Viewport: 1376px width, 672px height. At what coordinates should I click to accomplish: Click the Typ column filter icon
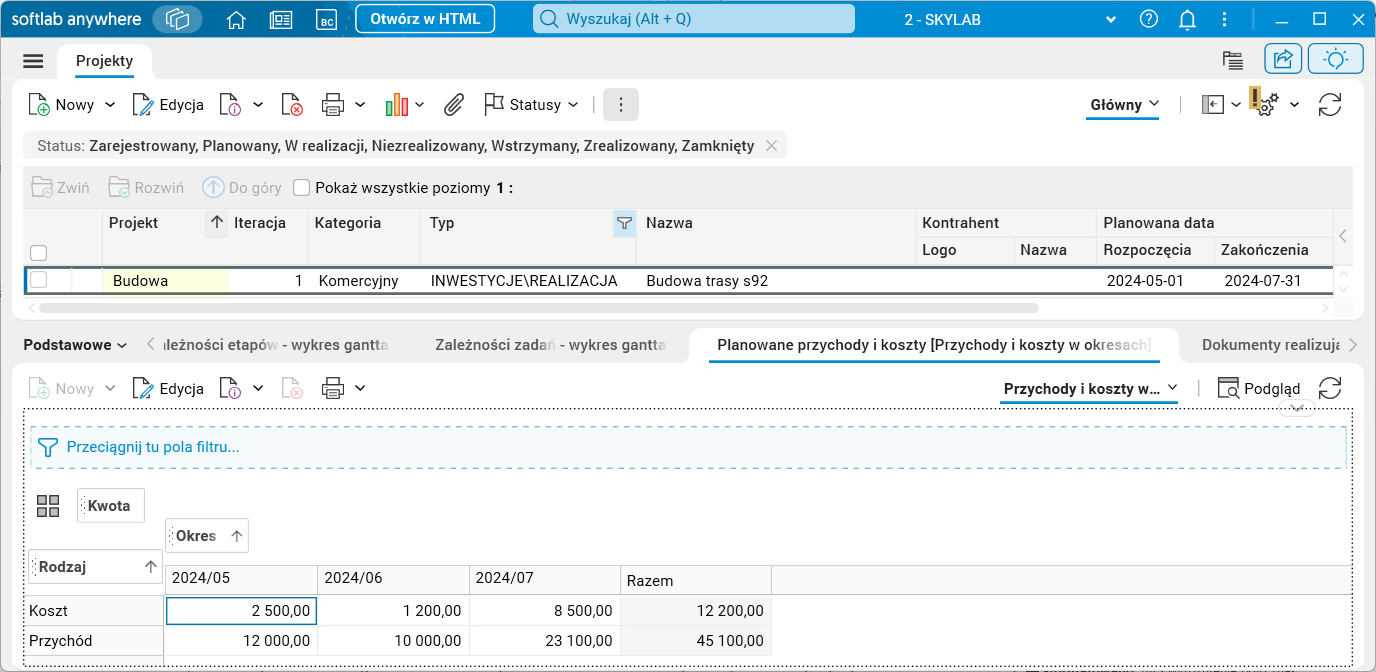pyautogui.click(x=624, y=223)
